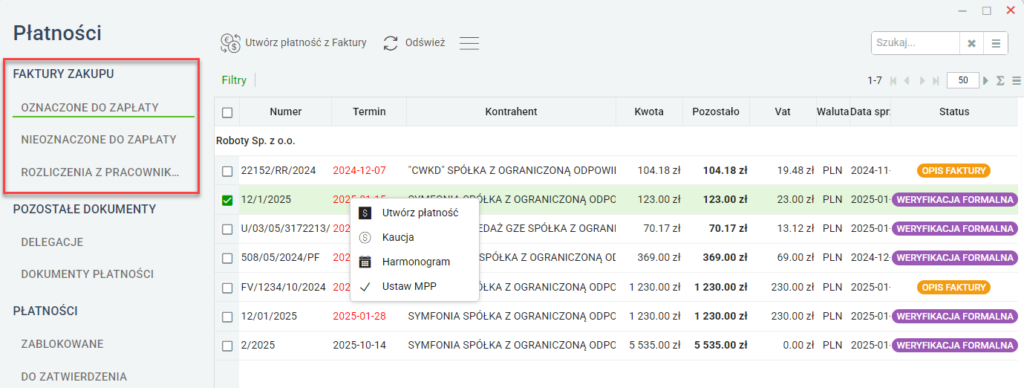Click due date 2024-12-07
Image resolution: width=1024 pixels, height=388 pixels.
pyautogui.click(x=359, y=171)
